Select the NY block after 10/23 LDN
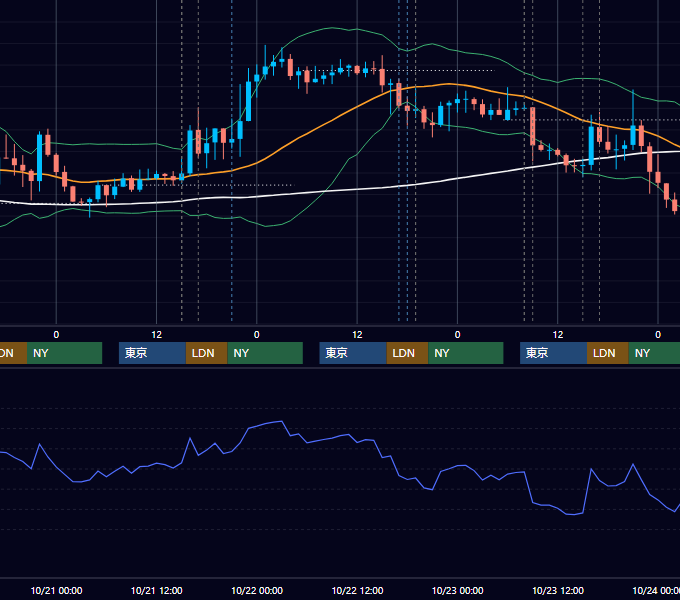Image resolution: width=680 pixels, height=600 pixels. [x=654, y=353]
